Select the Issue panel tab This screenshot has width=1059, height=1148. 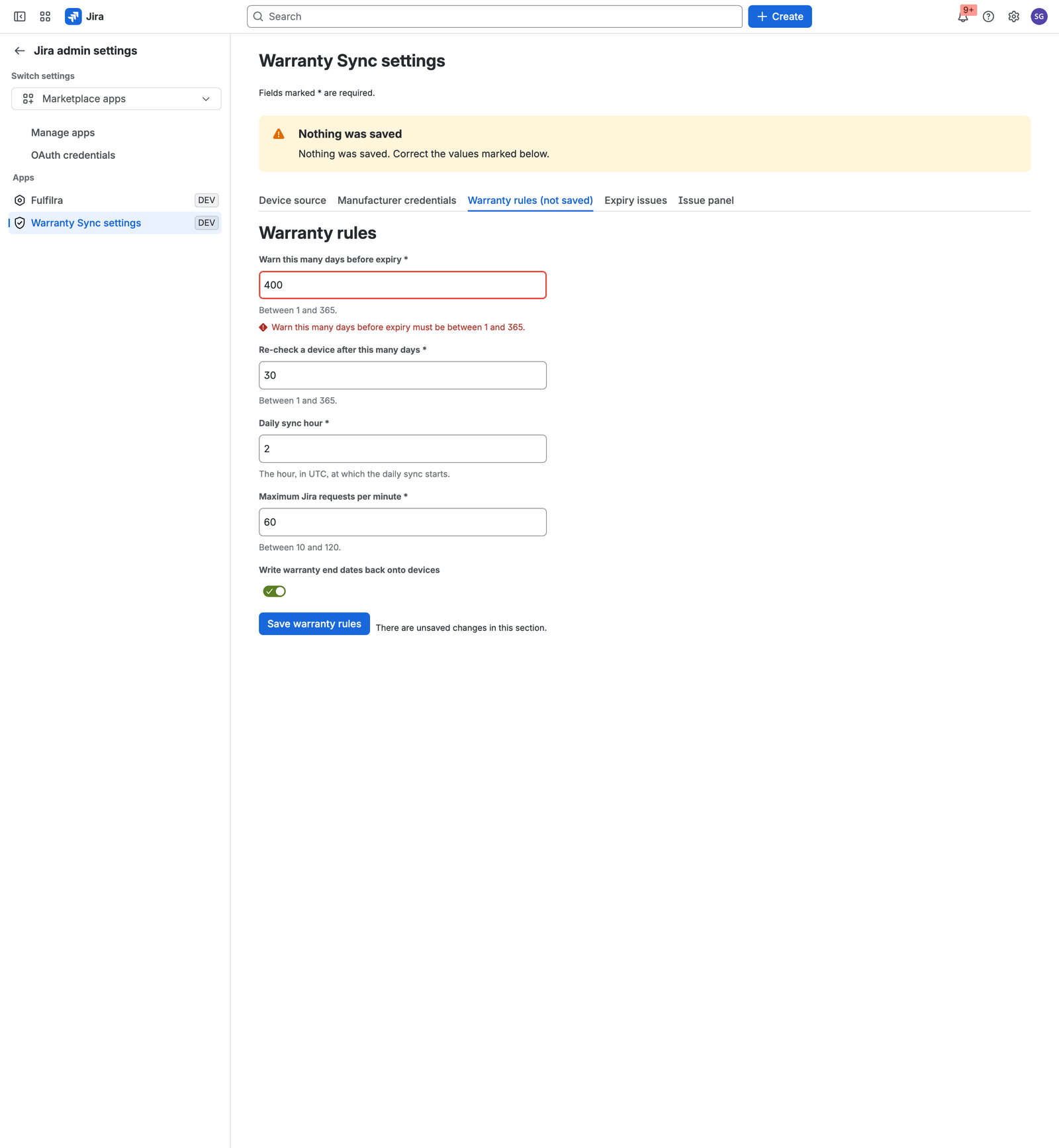click(x=706, y=200)
